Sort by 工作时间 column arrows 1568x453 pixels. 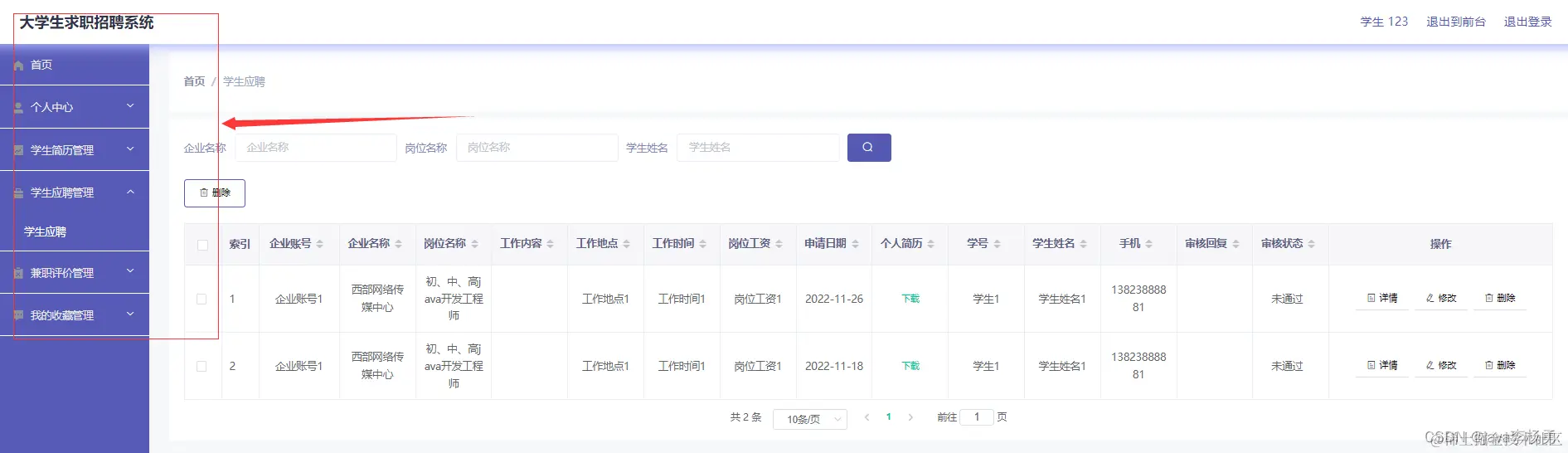click(702, 244)
